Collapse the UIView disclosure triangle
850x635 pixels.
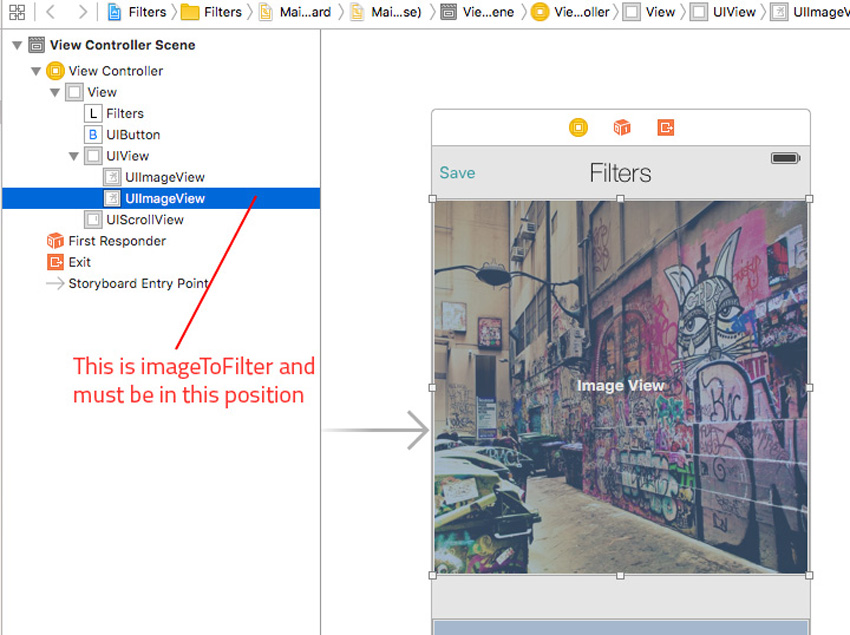(74, 156)
